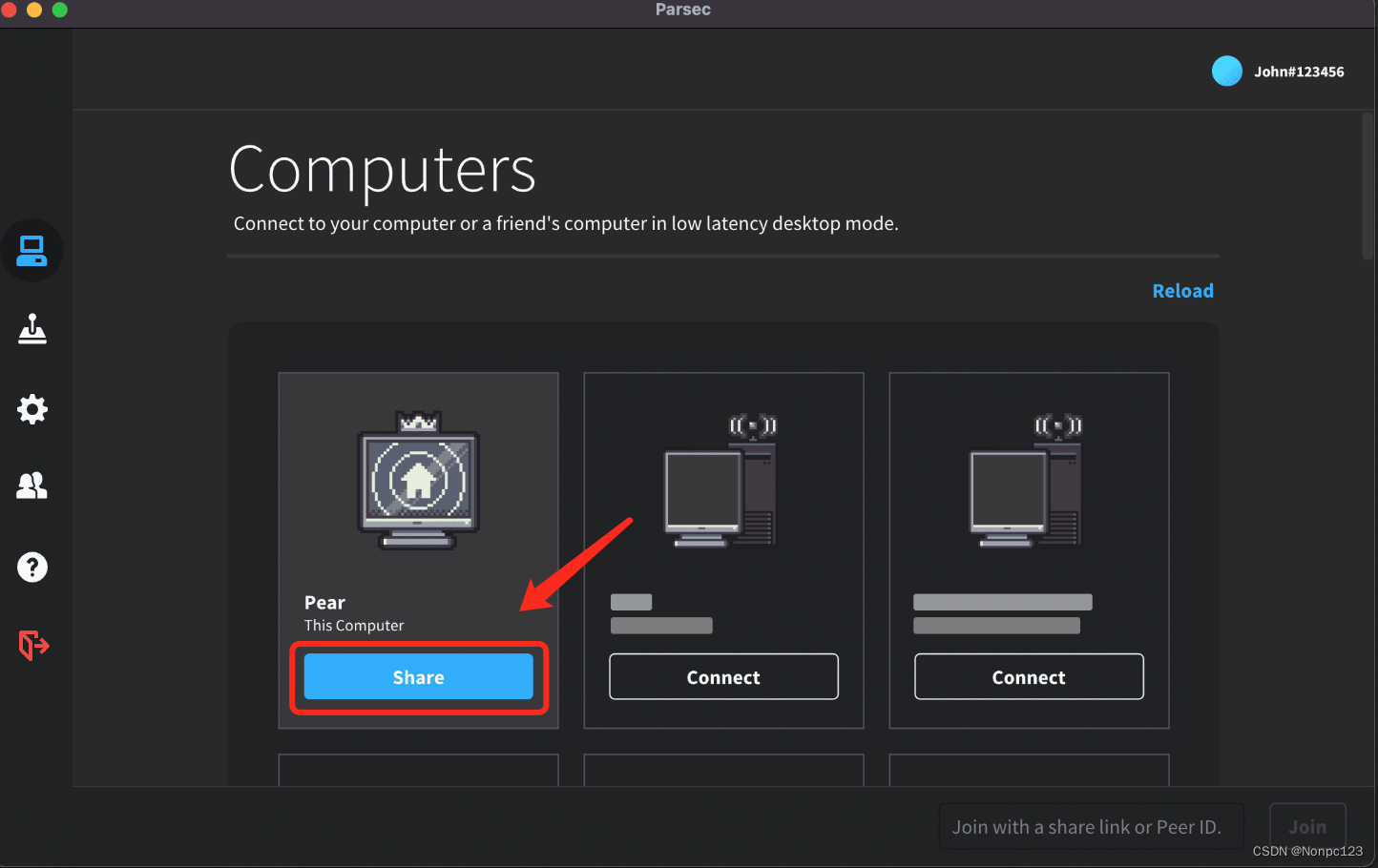Click the vertical scrollbar thumb

point(1368,186)
